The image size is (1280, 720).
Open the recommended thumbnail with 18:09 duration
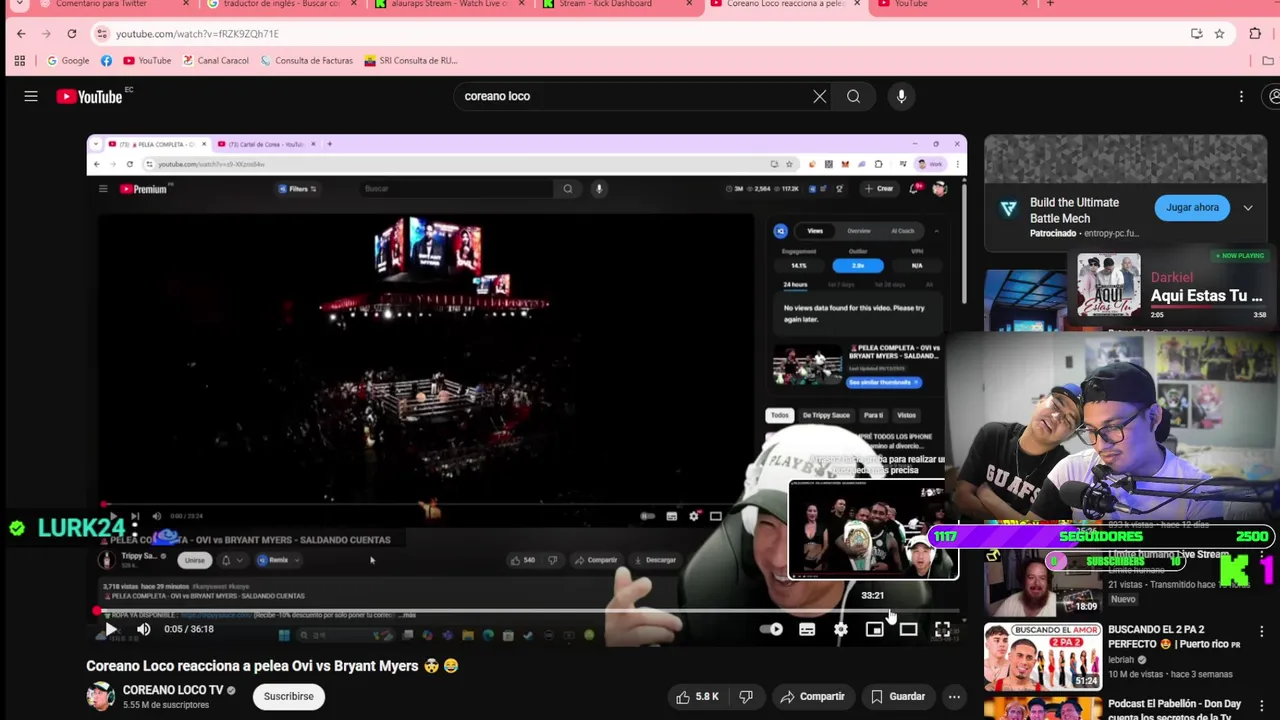[x=1042, y=583]
